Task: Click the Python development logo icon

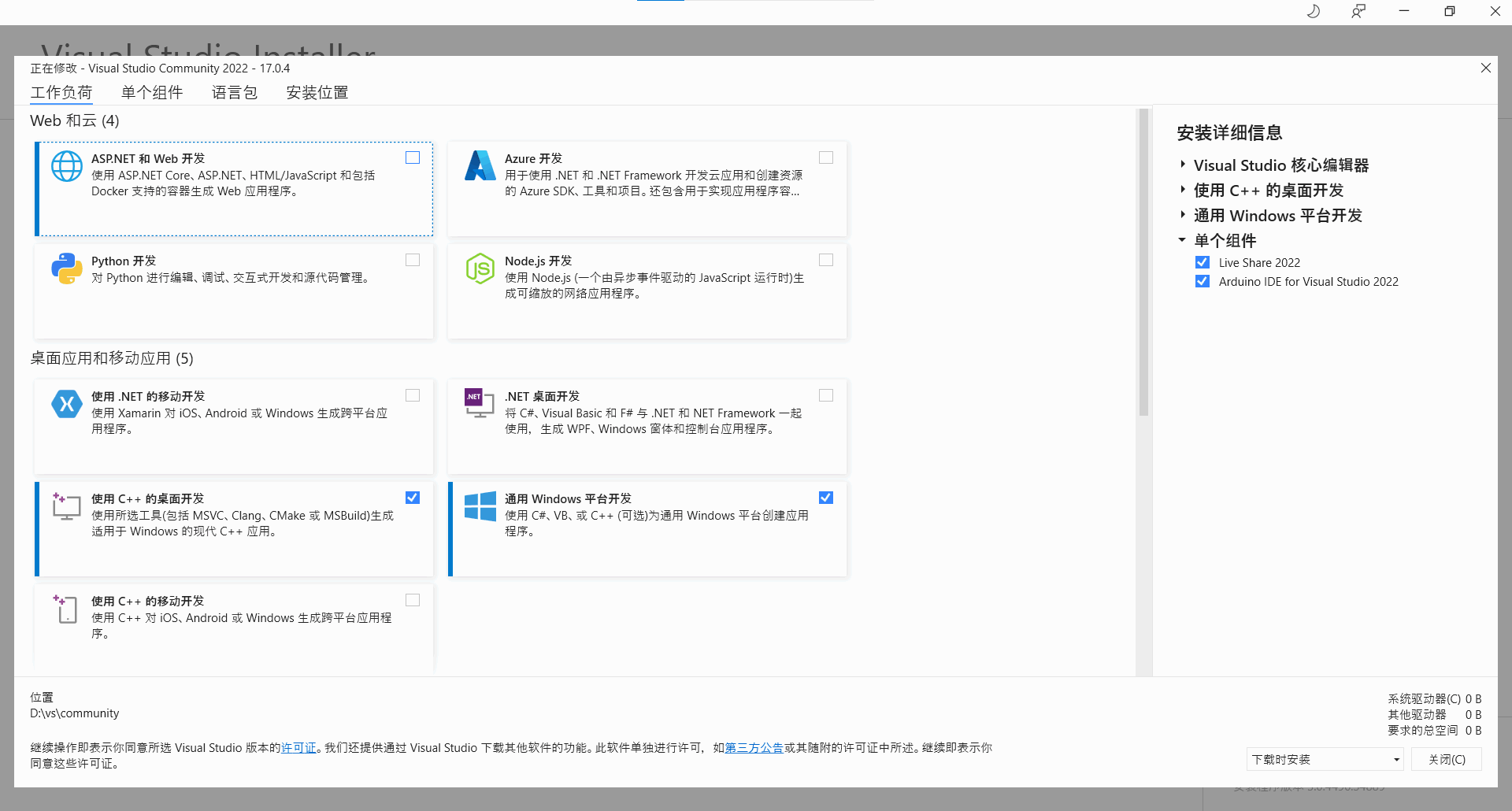Action: tap(67, 268)
